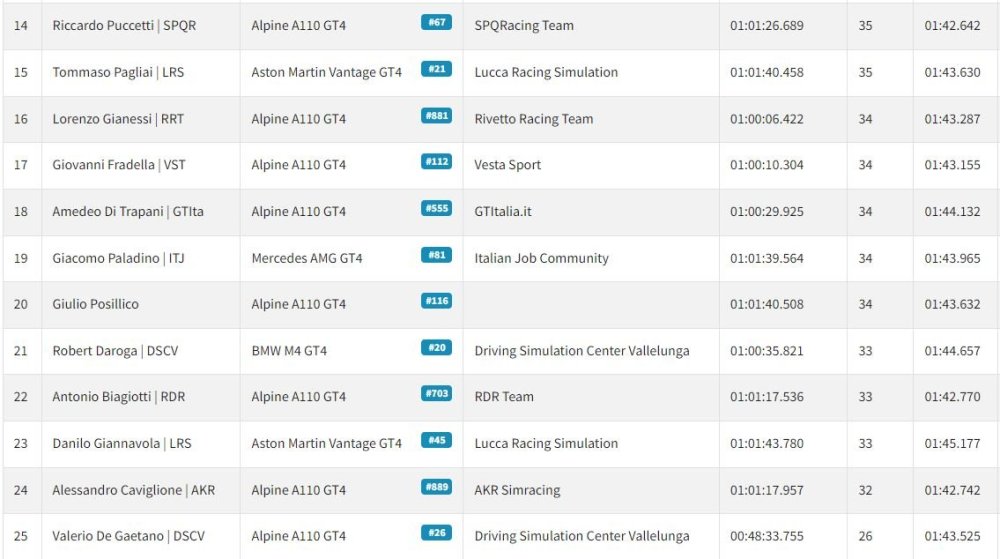Click the #881 car number badge
This screenshot has height=559, width=1000.
(x=436, y=115)
